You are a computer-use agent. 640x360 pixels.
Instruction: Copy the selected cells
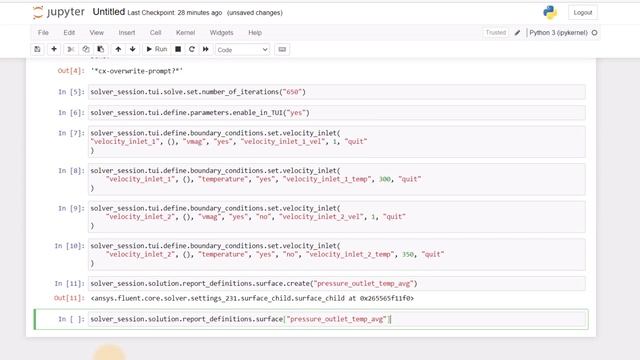86,49
